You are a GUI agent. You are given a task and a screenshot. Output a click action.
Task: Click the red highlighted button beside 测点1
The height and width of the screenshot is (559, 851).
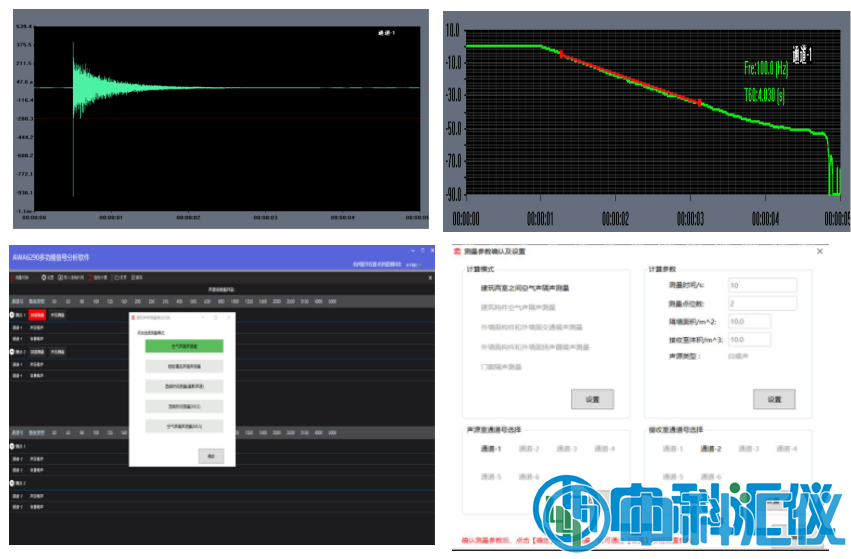37,314
